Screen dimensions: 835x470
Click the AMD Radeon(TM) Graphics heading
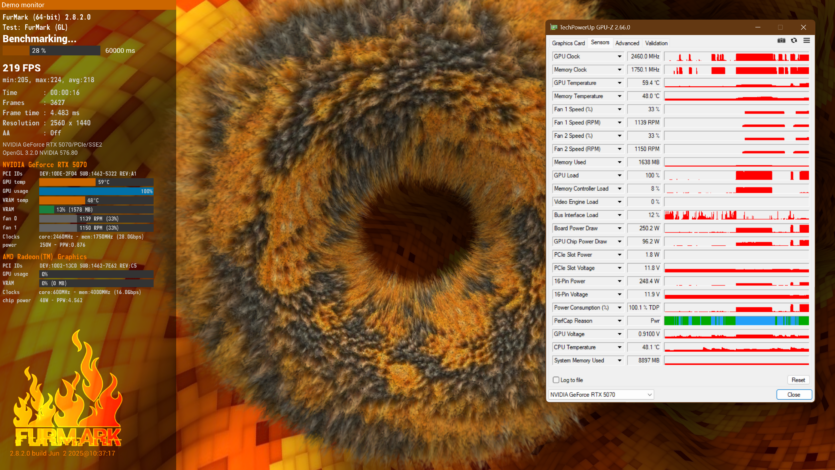44,257
